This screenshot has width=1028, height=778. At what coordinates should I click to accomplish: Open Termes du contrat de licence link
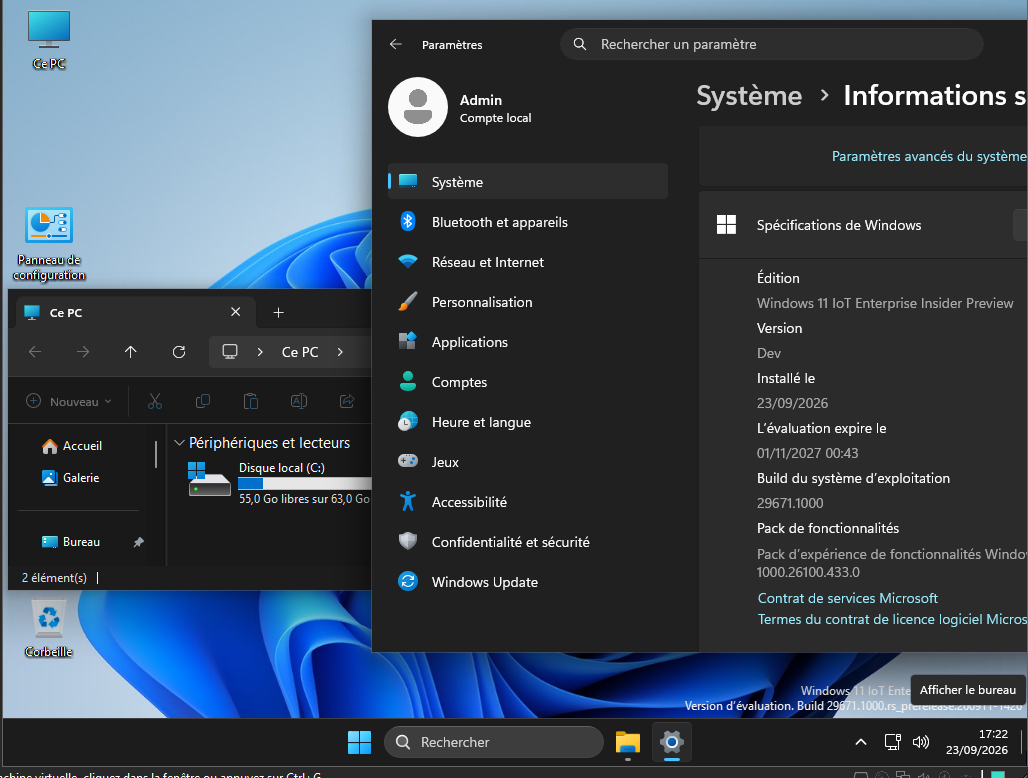click(x=892, y=619)
